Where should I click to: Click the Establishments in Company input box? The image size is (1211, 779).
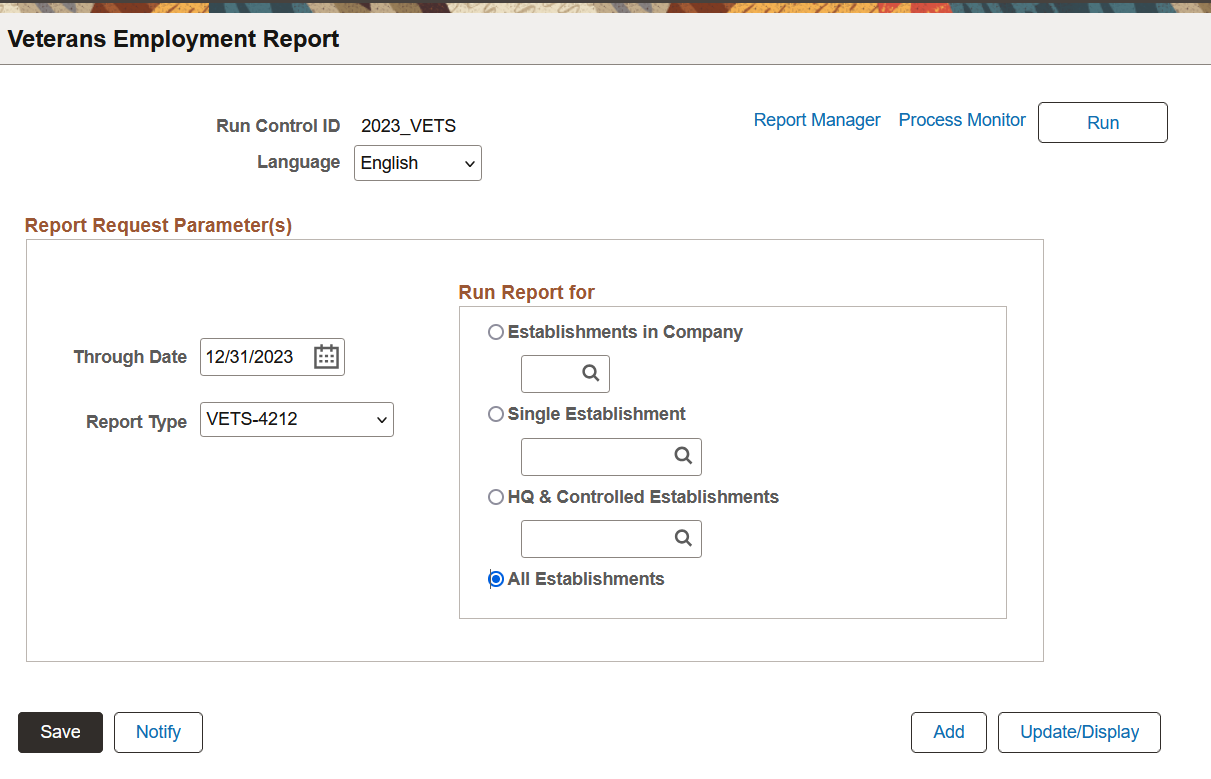(x=551, y=374)
